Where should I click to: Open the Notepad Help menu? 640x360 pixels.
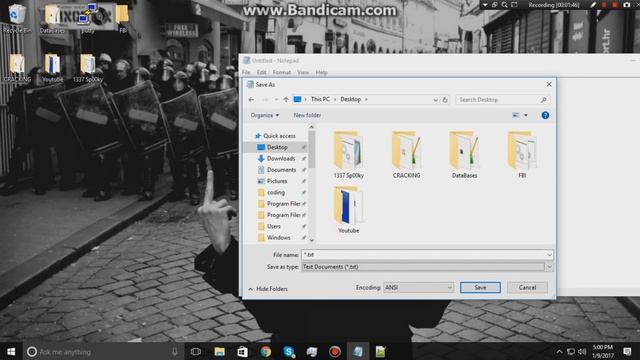click(322, 72)
